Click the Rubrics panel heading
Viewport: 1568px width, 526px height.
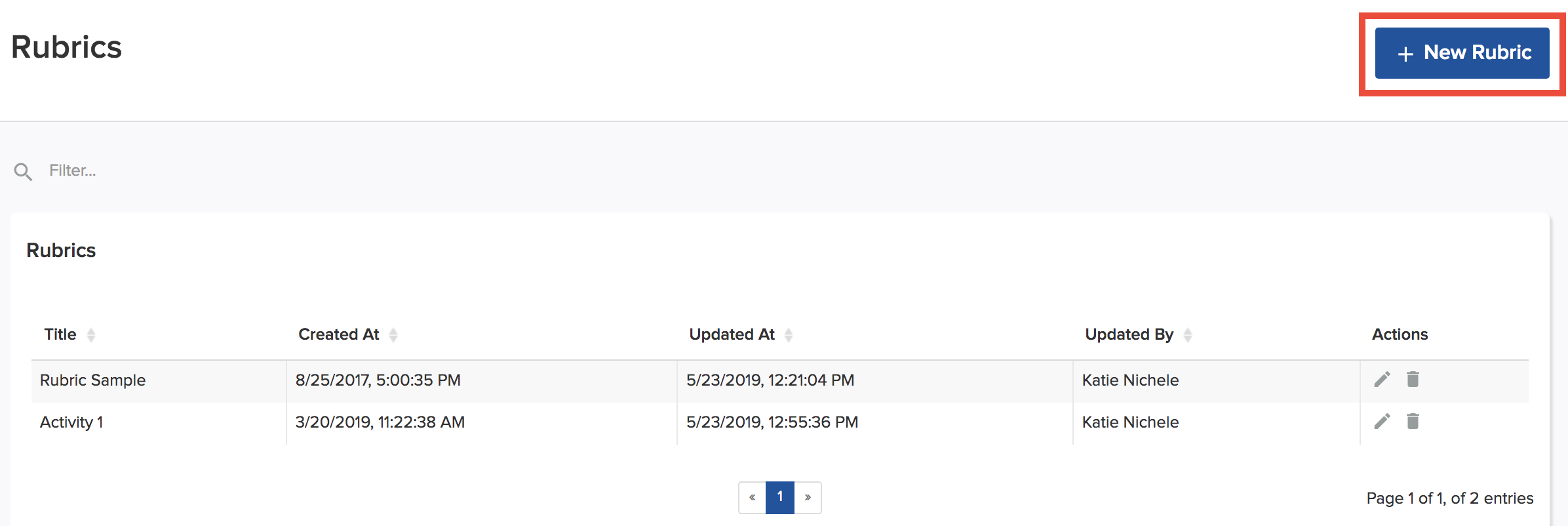pyautogui.click(x=61, y=250)
